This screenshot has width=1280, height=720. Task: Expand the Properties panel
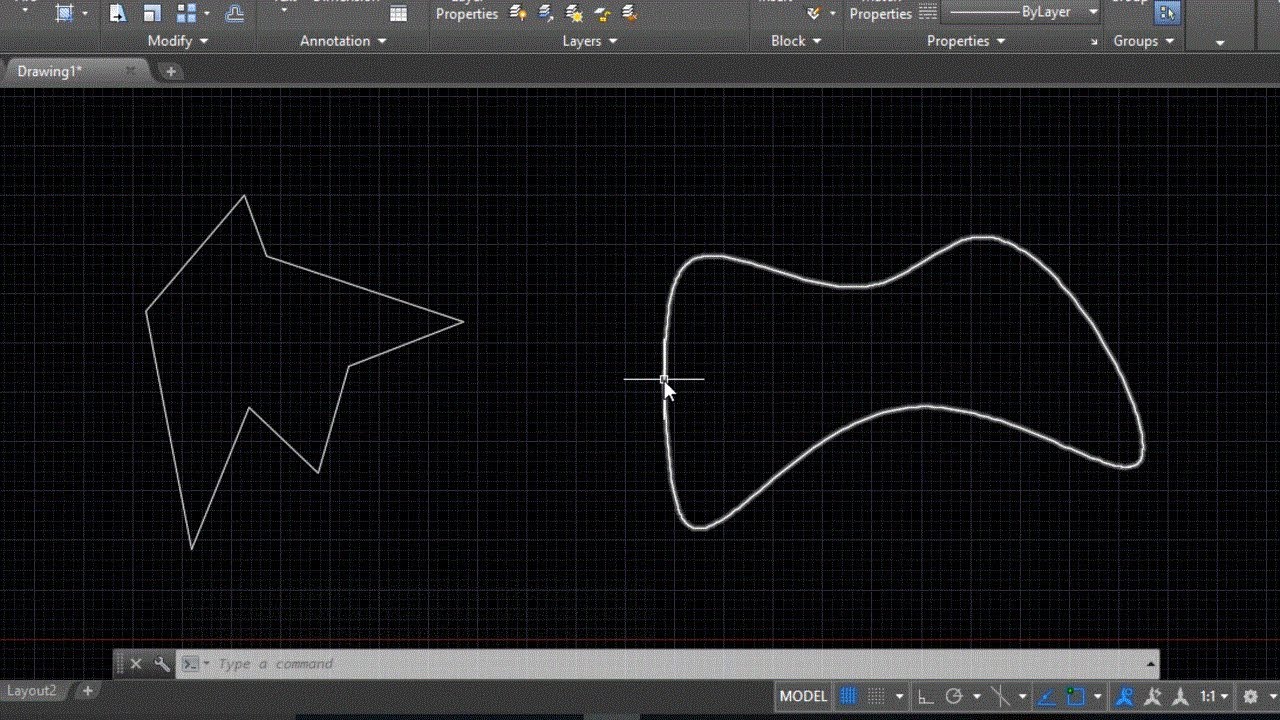(966, 41)
